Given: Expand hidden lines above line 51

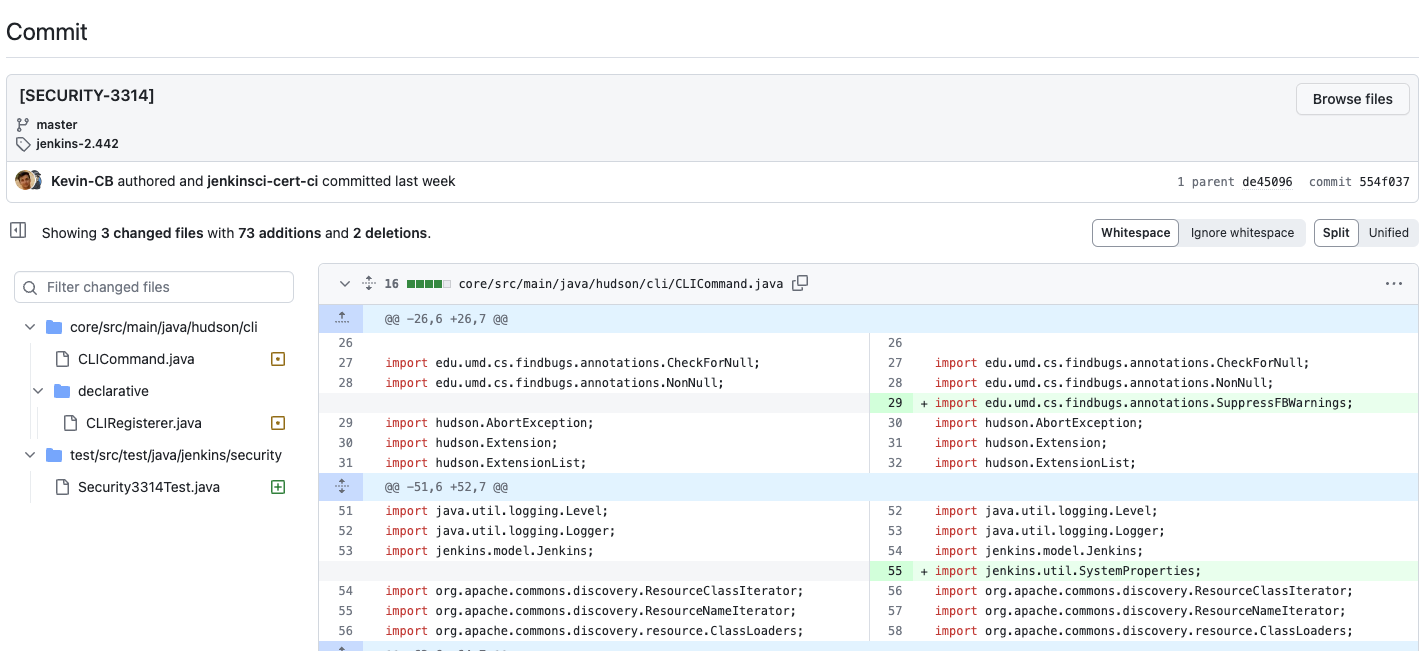Looking at the screenshot, I should point(342,487).
